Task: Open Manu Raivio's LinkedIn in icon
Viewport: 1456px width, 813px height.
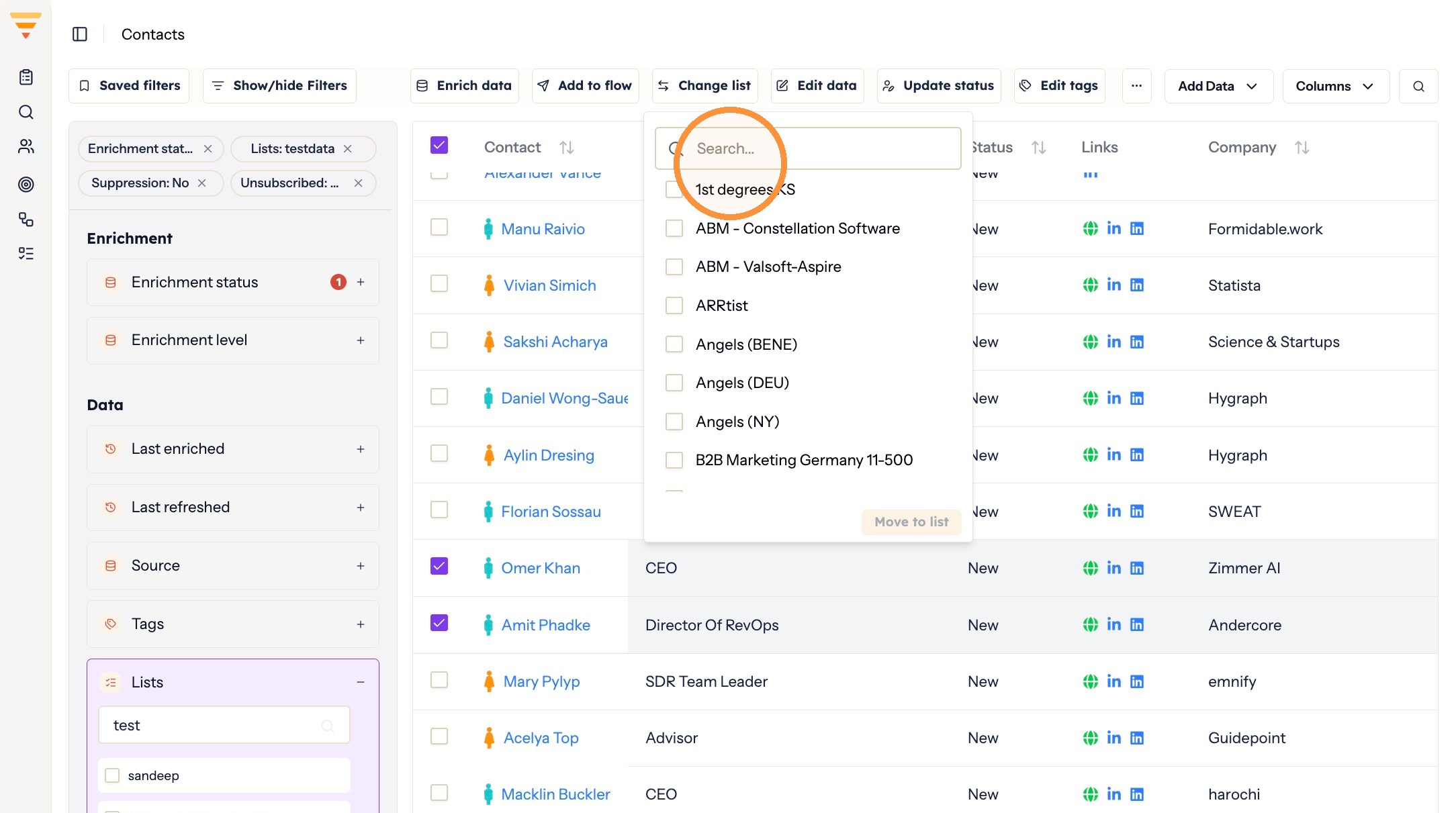Action: (1114, 229)
